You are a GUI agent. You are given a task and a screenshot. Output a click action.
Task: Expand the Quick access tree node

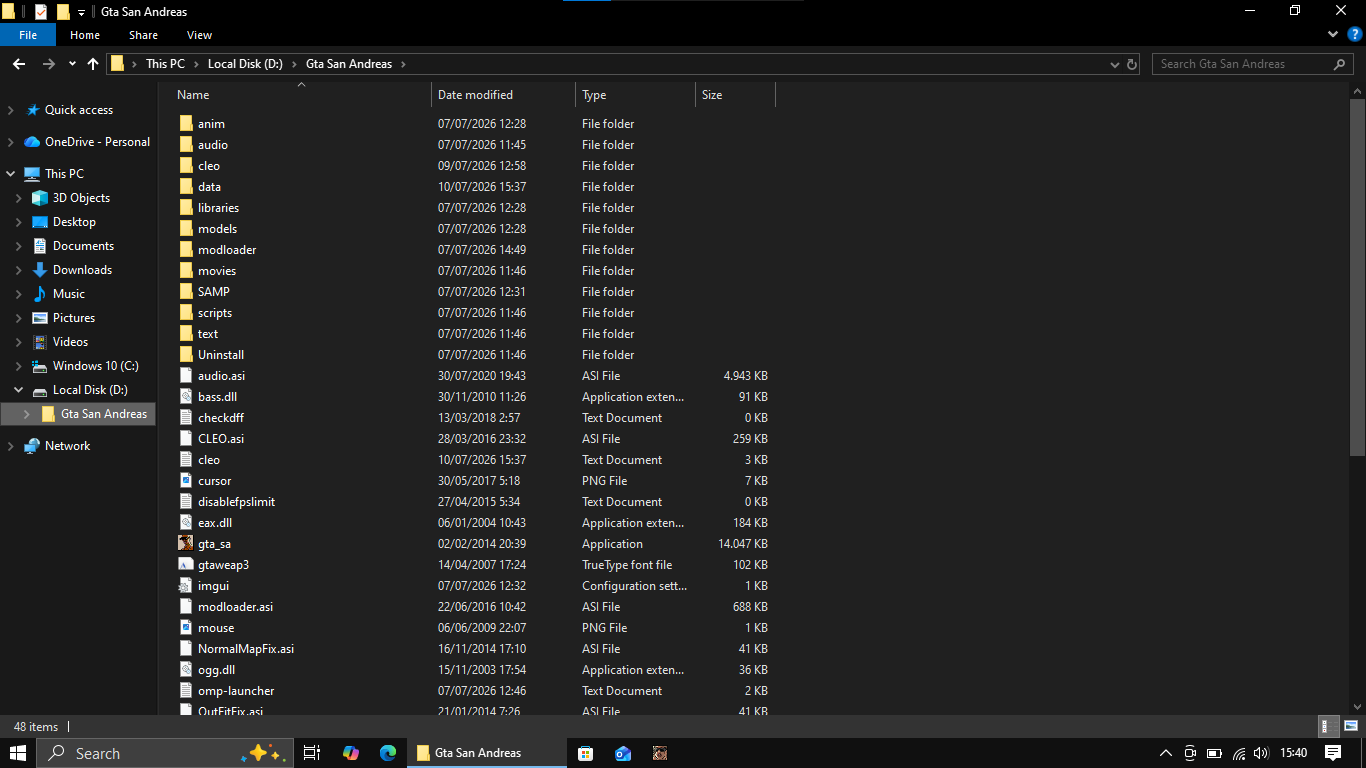tap(11, 110)
